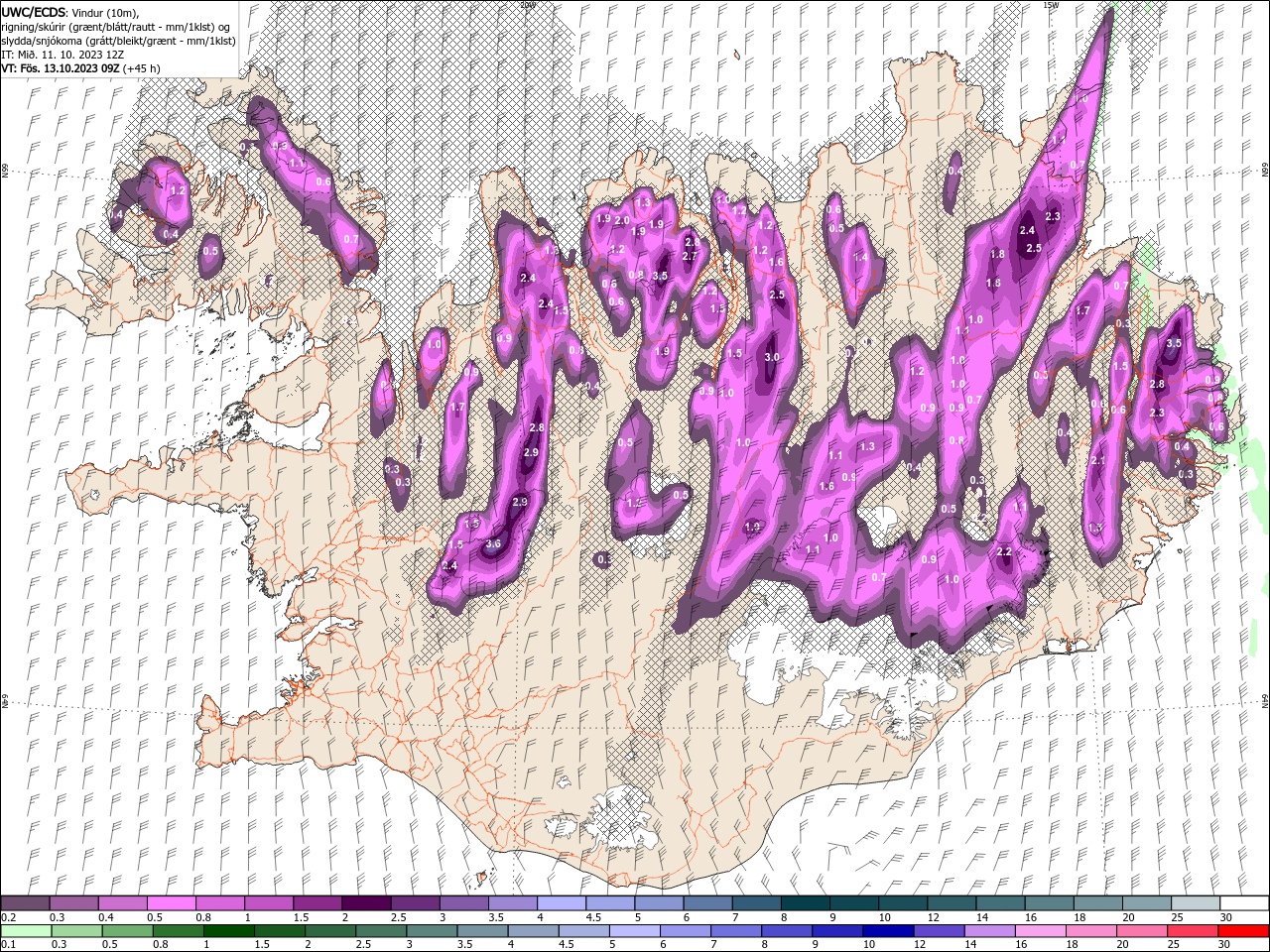Click the '3.0' snowfall value on the map
Viewport: 1270px width, 952px height.
pos(773,357)
